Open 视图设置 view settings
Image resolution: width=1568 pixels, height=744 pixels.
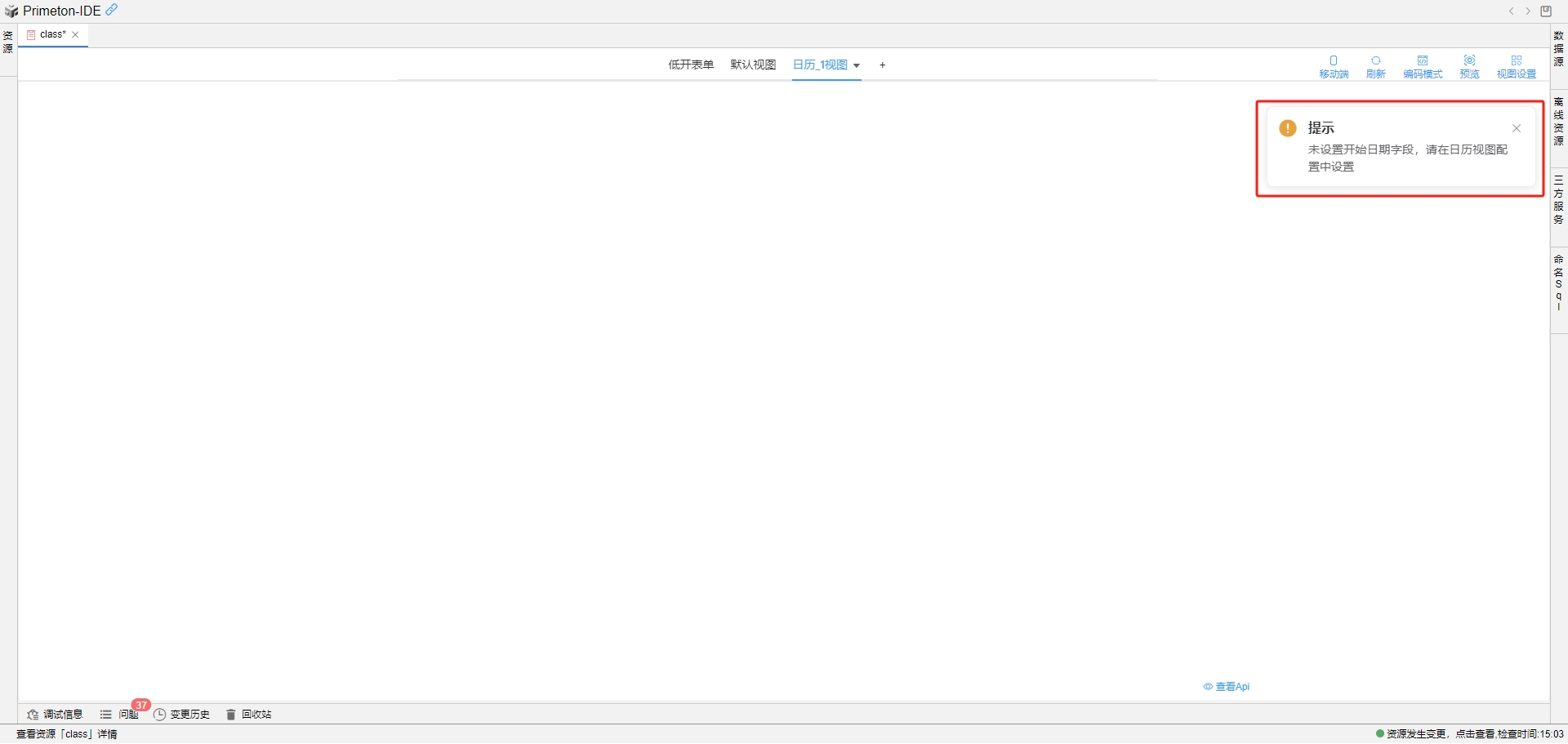(1516, 66)
